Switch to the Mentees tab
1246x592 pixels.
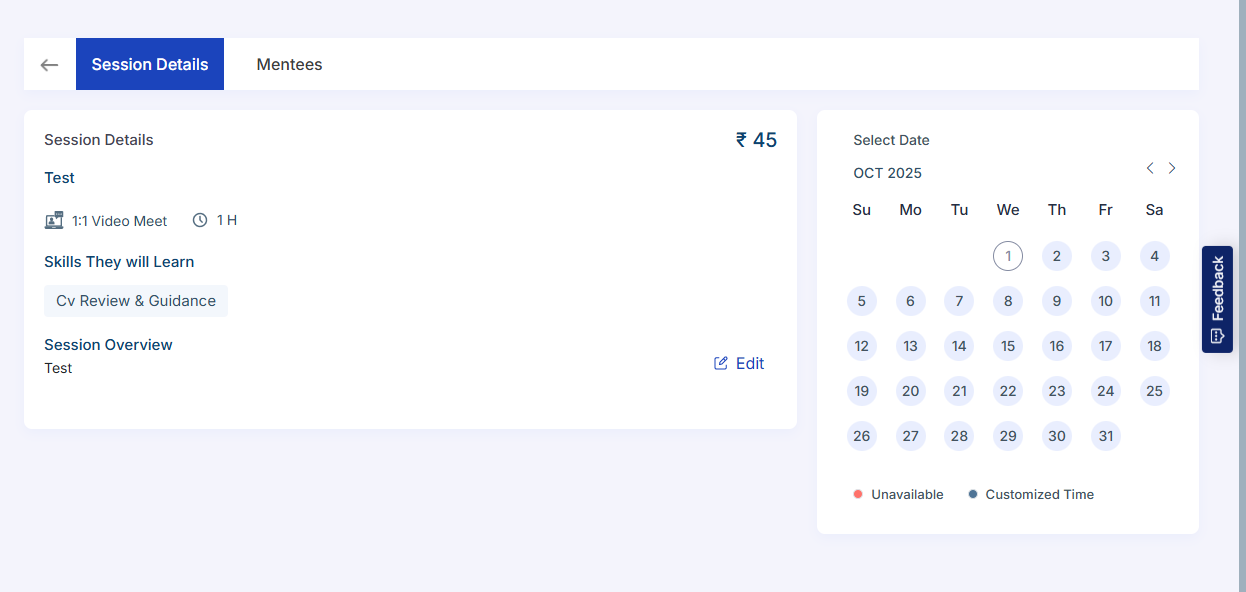[289, 65]
